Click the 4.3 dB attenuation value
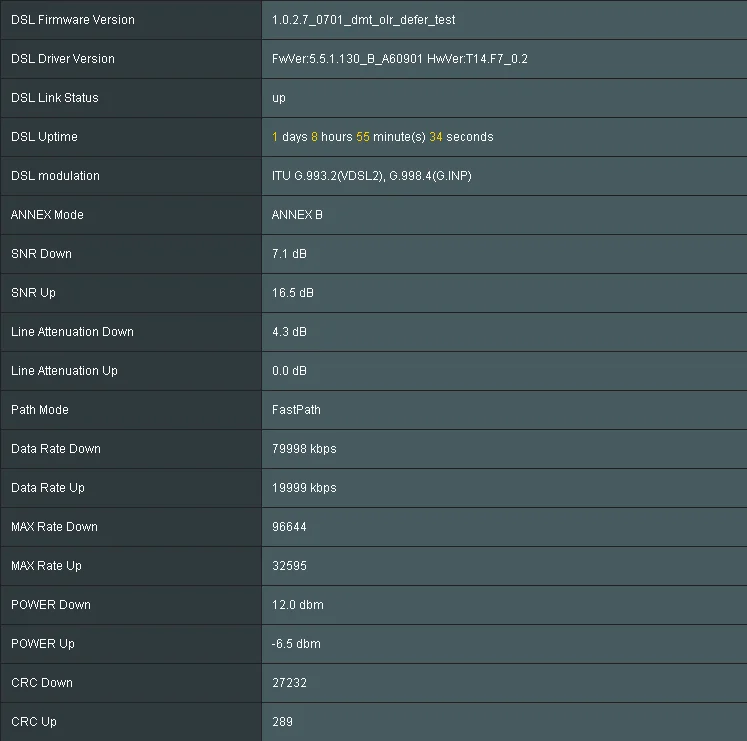 [289, 332]
